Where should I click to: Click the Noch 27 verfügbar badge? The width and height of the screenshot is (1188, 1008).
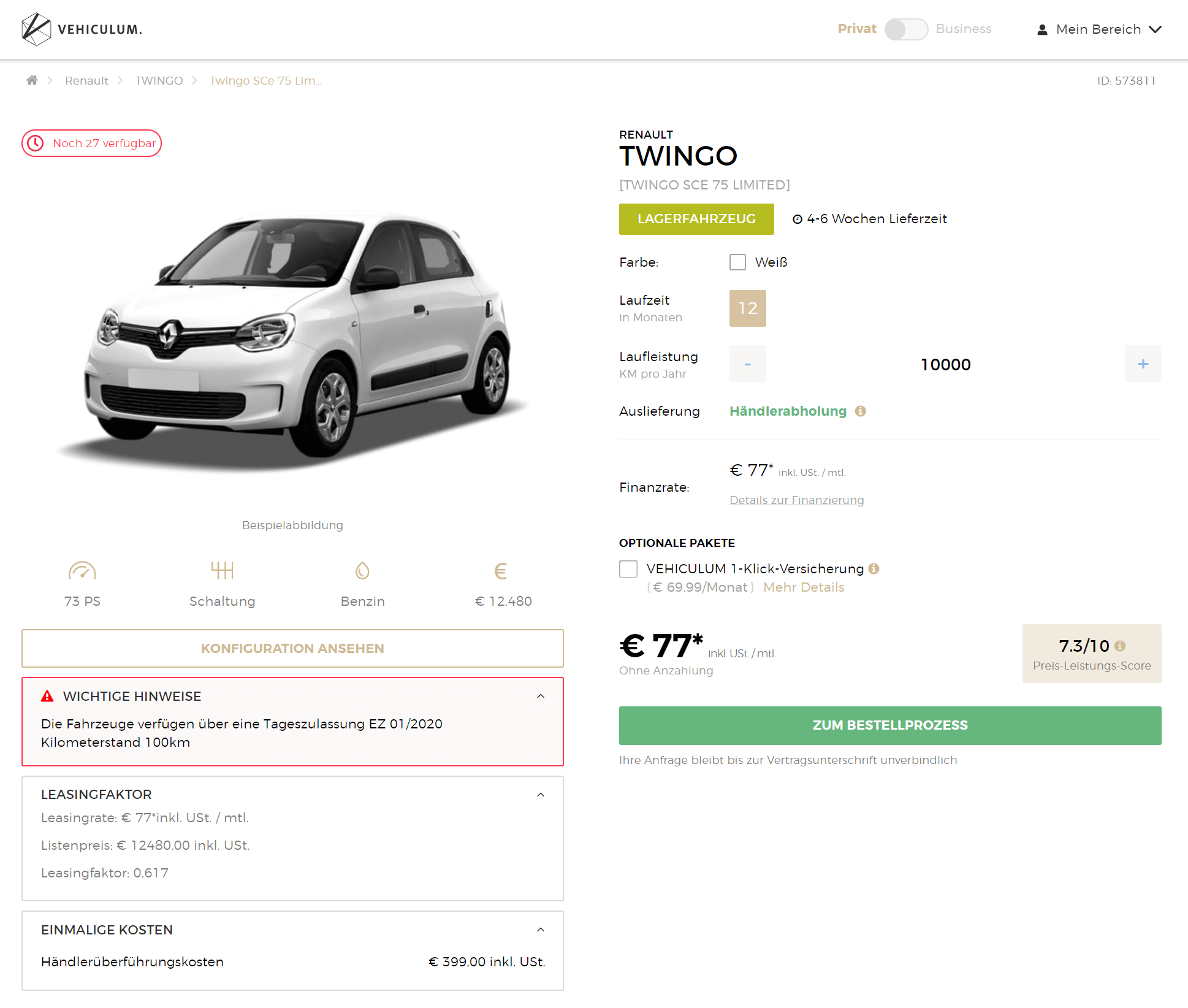pyautogui.click(x=92, y=143)
